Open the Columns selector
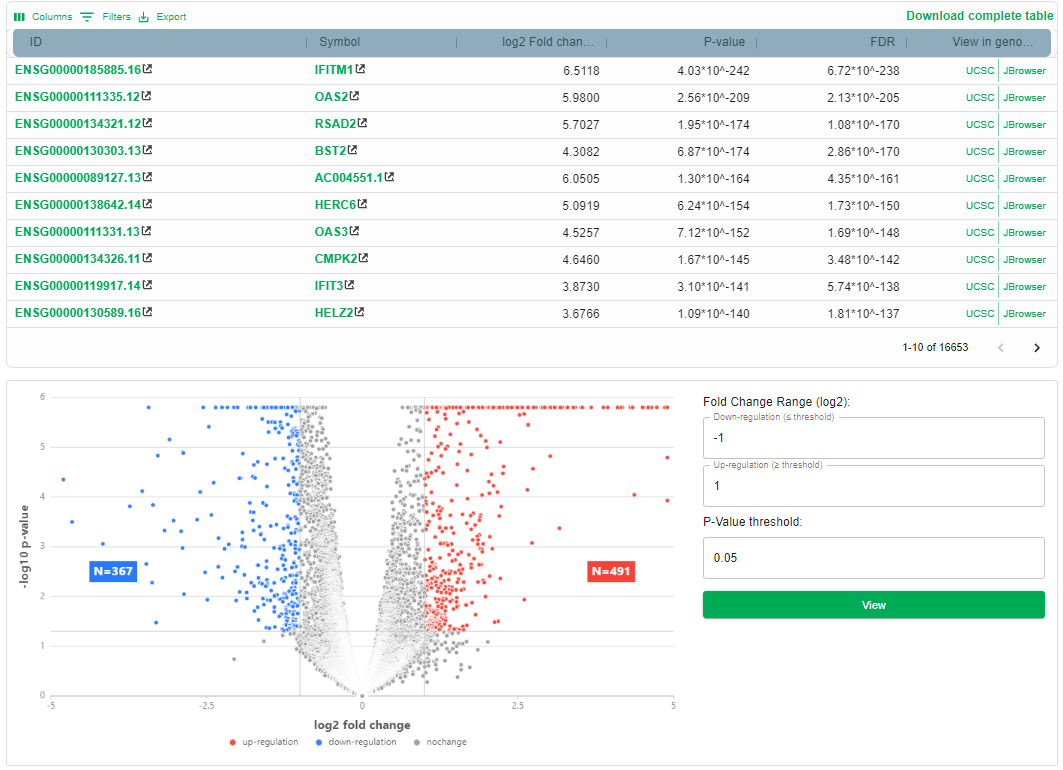1063x770 pixels. pos(43,17)
